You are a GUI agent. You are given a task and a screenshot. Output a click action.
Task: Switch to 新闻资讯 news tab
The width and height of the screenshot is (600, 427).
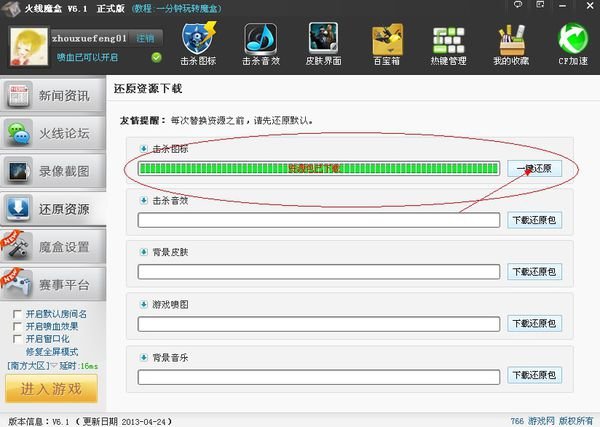(x=53, y=95)
